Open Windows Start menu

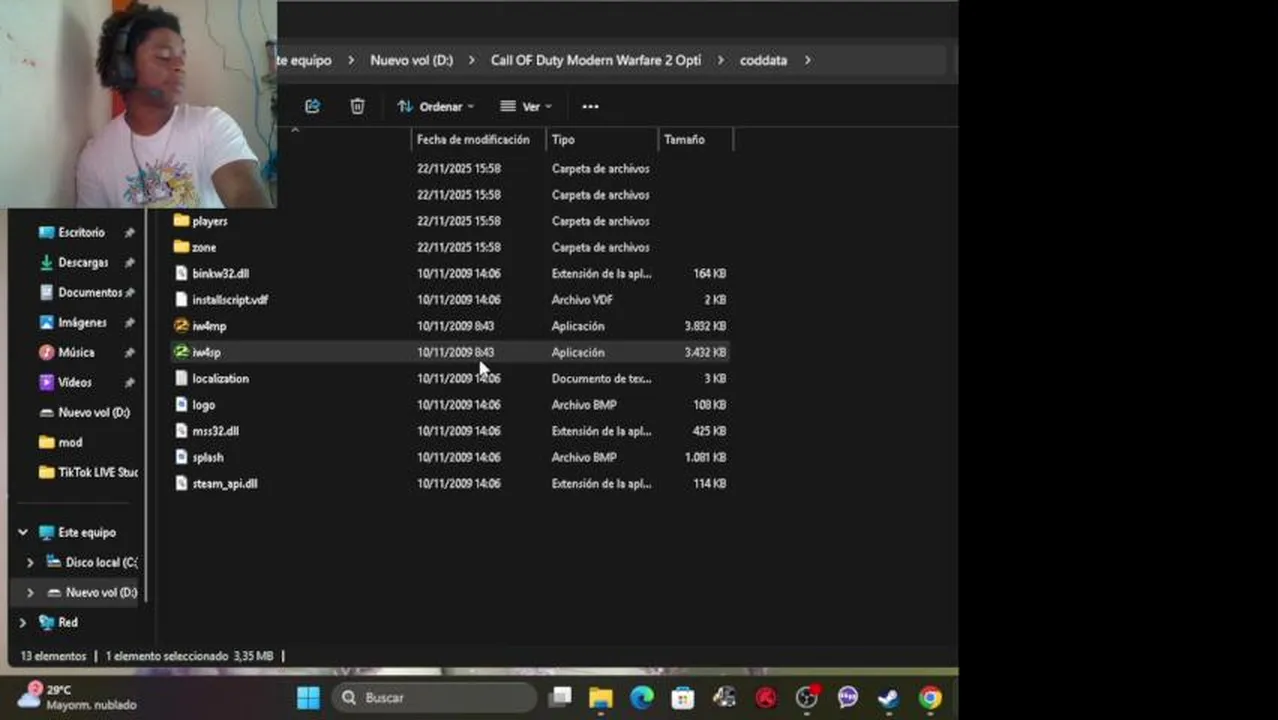[308, 697]
